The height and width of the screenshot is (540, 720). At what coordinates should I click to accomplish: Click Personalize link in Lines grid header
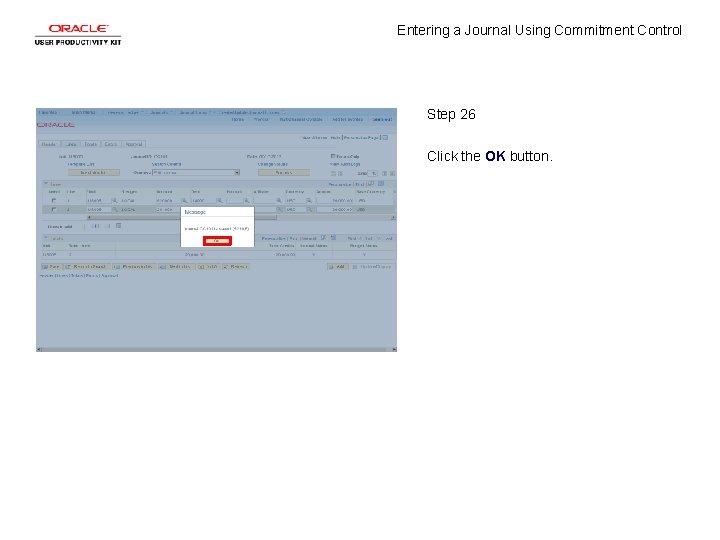pos(340,185)
